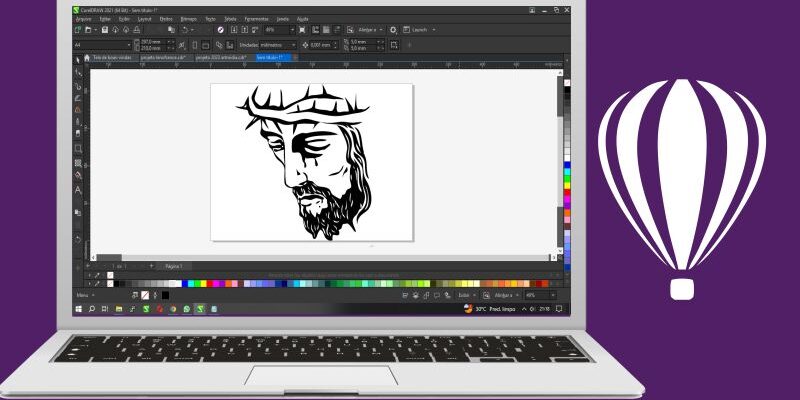Click the Options gear icon in the toolbar
The image size is (800, 400).
(x=392, y=30)
